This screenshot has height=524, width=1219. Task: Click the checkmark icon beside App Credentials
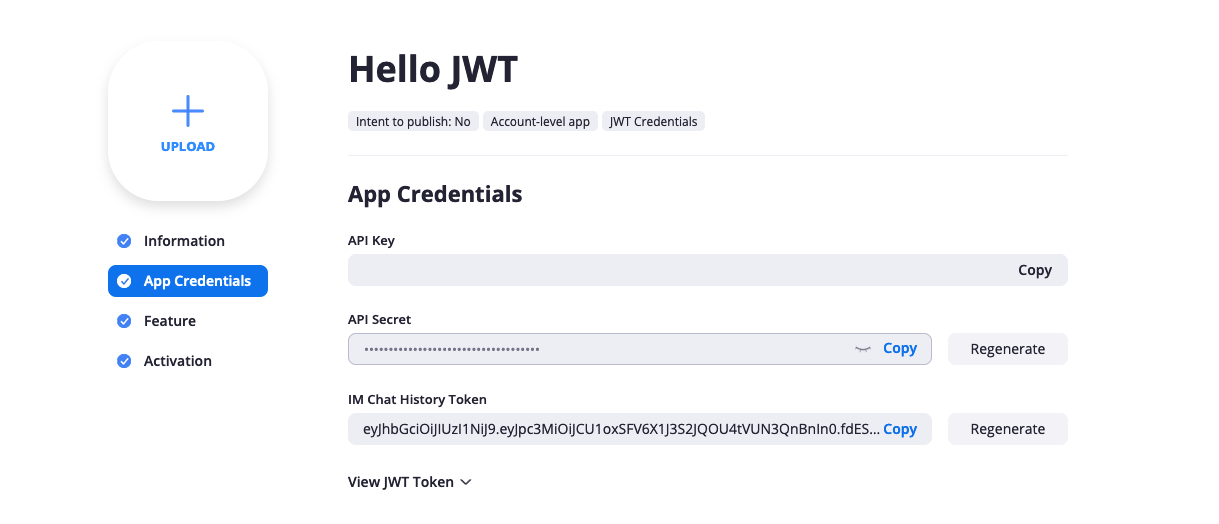pos(124,281)
